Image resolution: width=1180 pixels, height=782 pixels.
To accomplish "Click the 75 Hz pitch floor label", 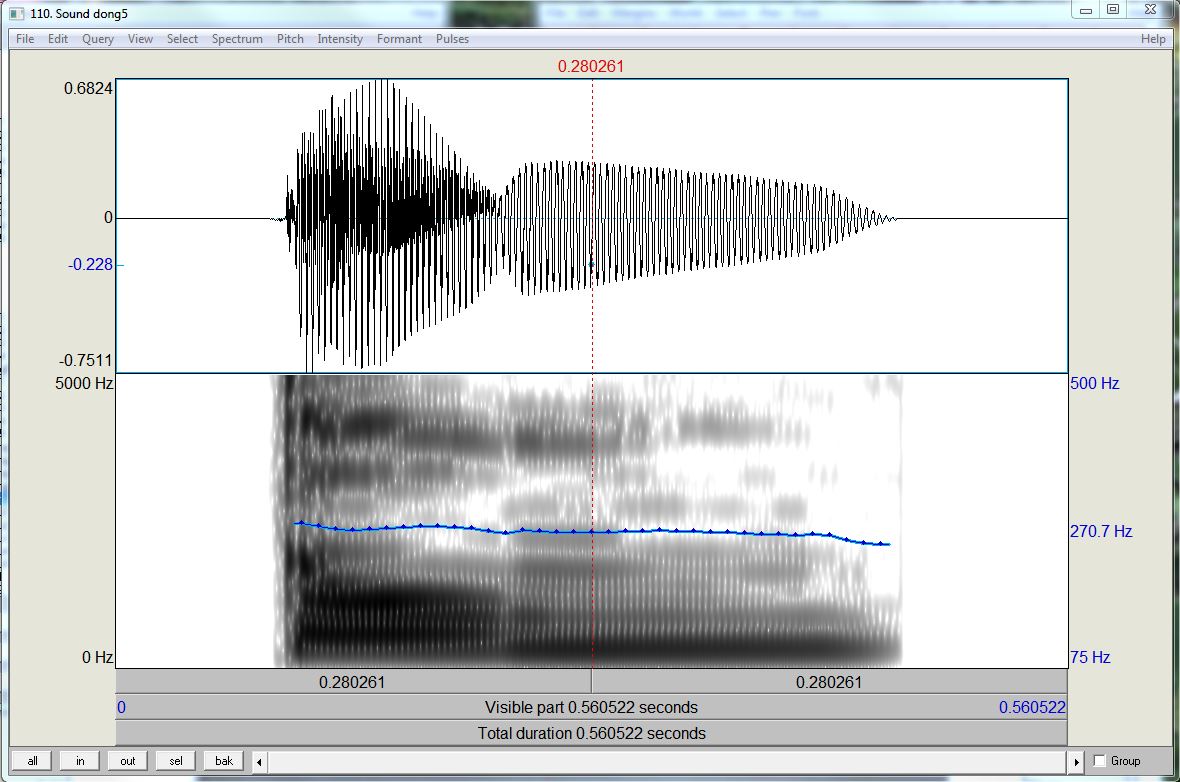I will click(1090, 657).
